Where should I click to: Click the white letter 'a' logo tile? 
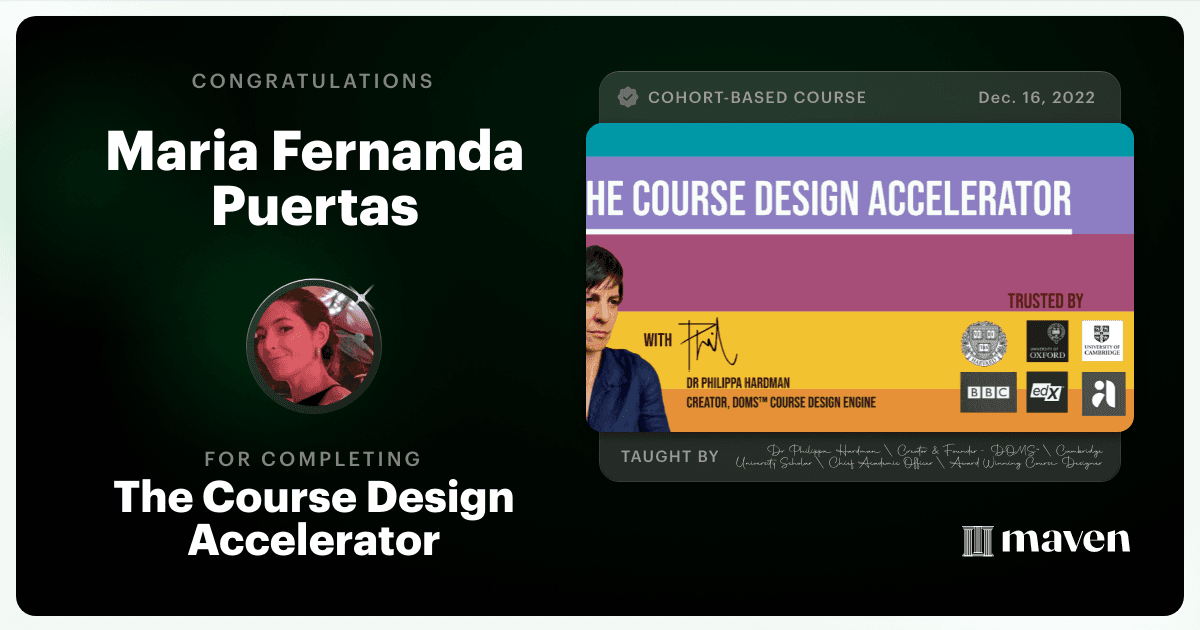coord(1103,393)
